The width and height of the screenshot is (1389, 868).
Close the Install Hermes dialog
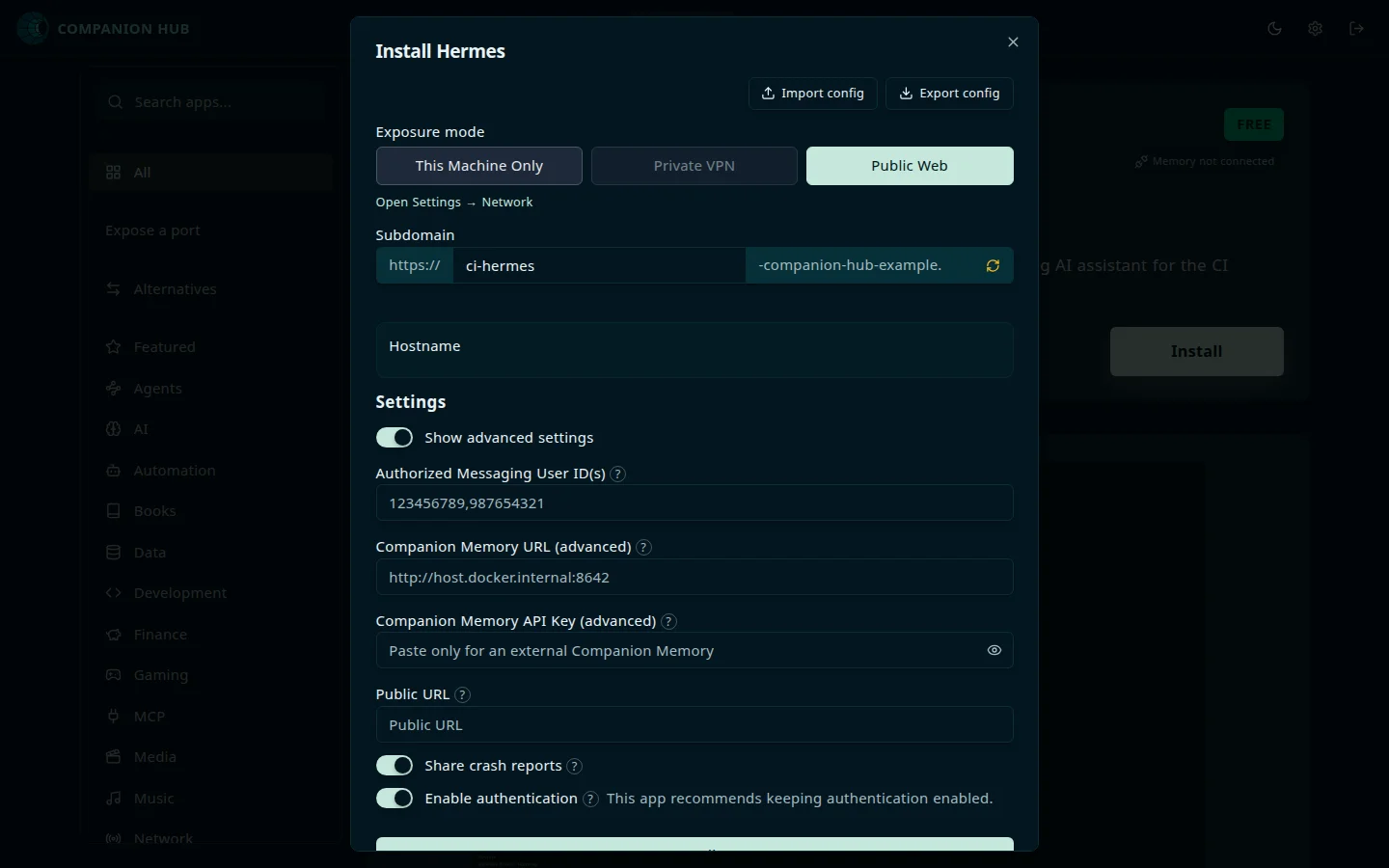1013,42
